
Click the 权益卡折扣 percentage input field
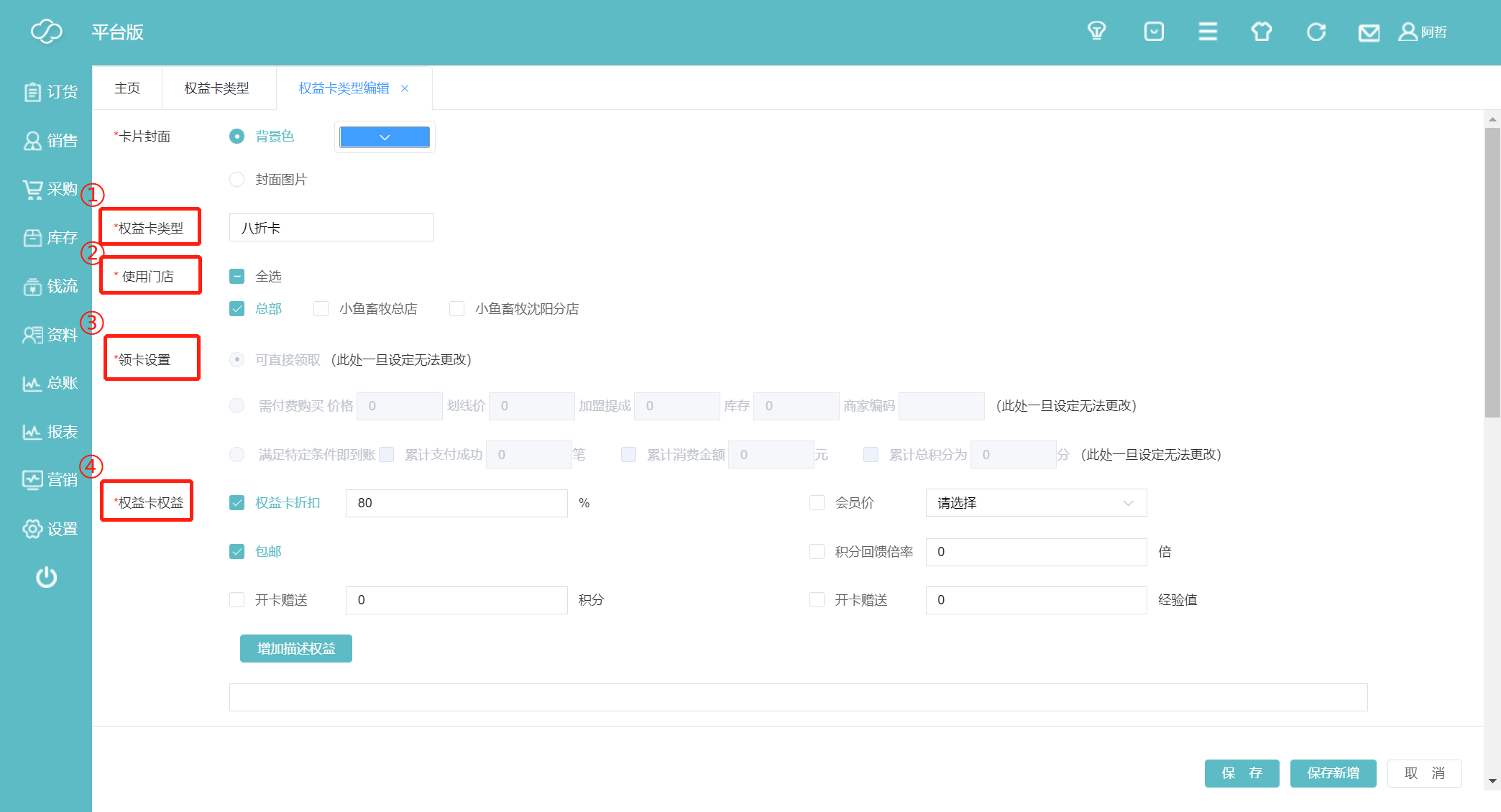coord(456,503)
